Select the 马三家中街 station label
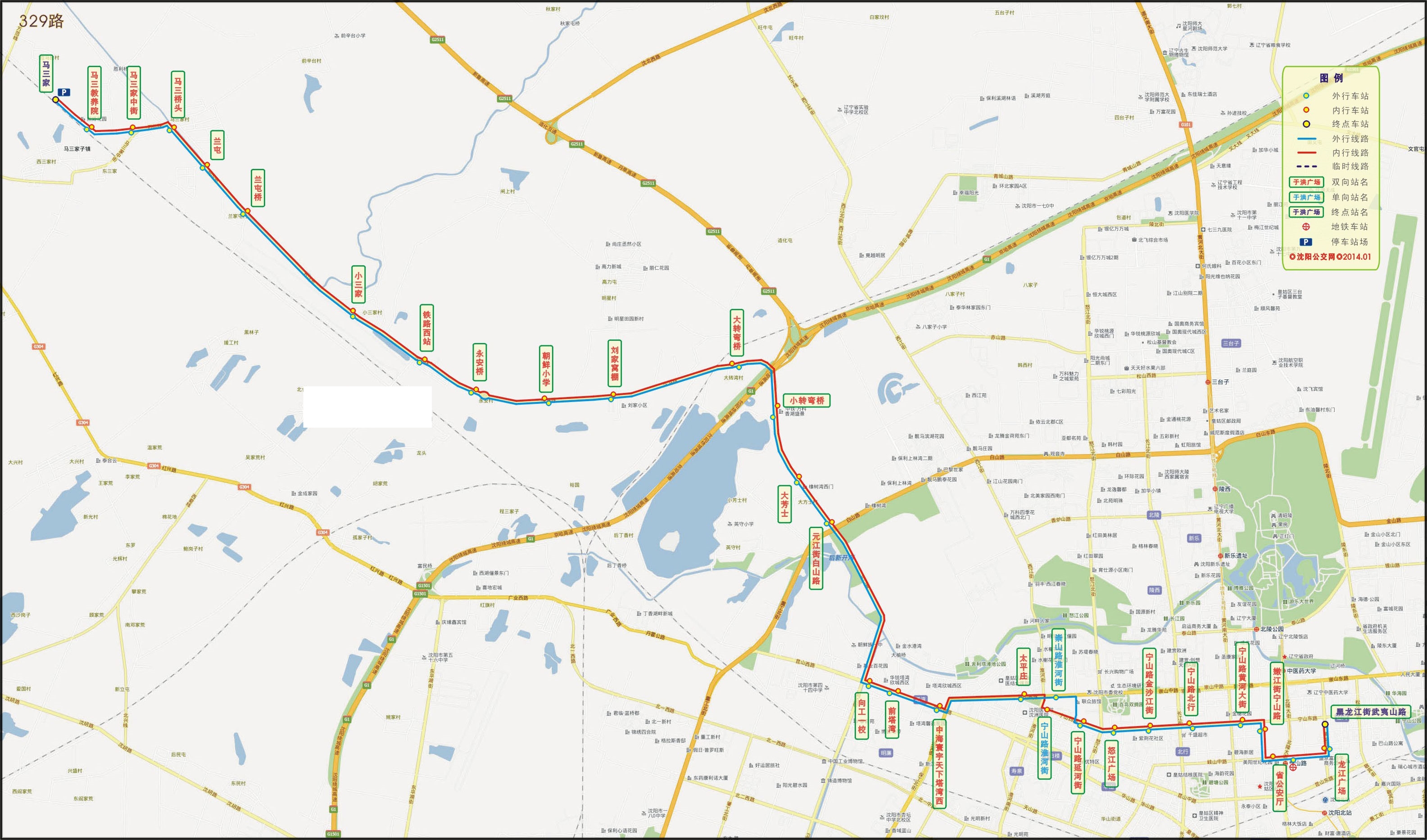The image size is (1427, 840). [134, 92]
